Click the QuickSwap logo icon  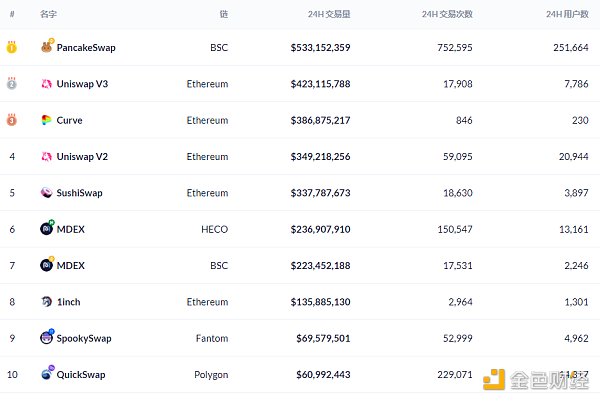click(x=47, y=374)
